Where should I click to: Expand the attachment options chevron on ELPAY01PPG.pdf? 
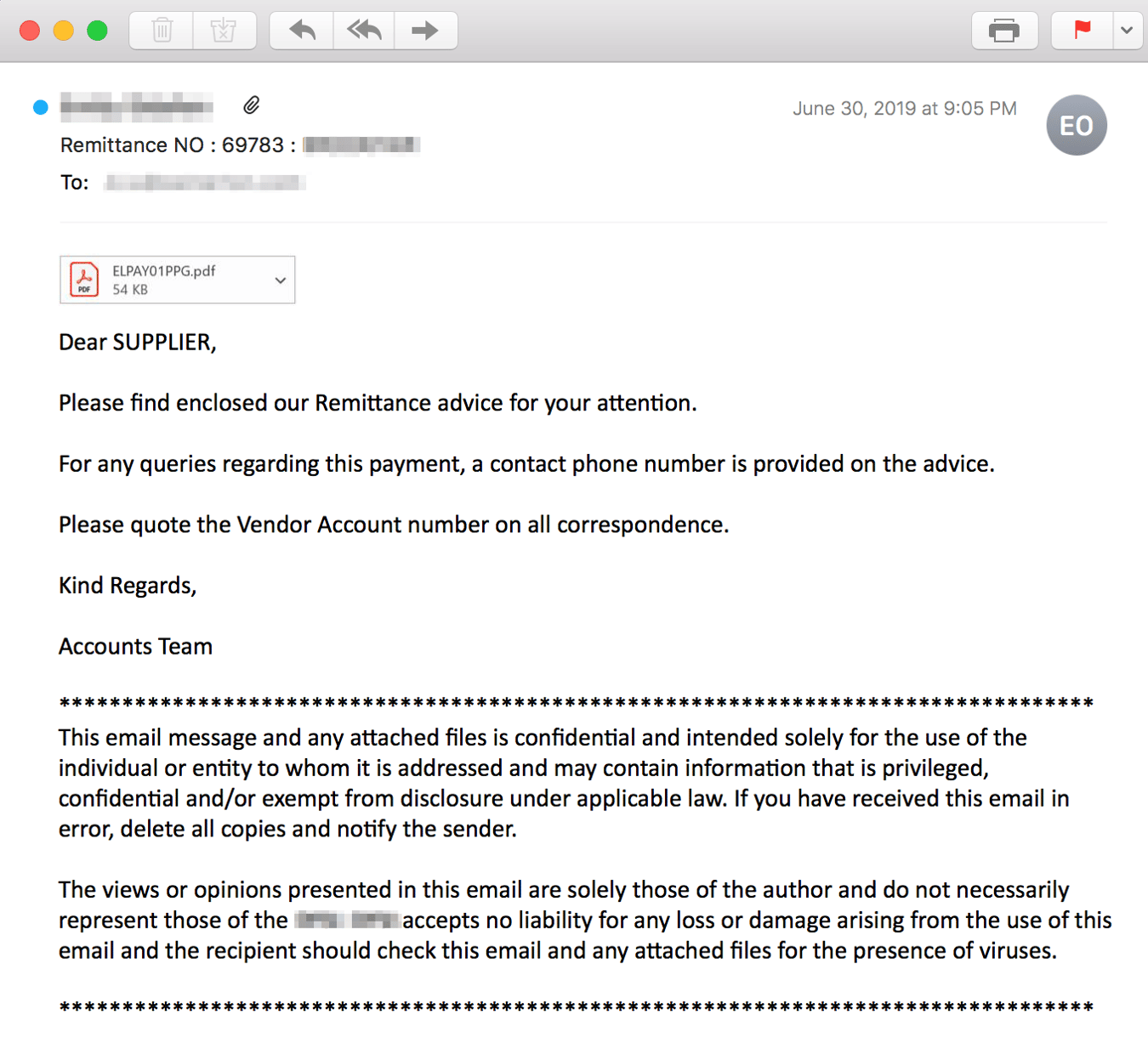tap(280, 280)
